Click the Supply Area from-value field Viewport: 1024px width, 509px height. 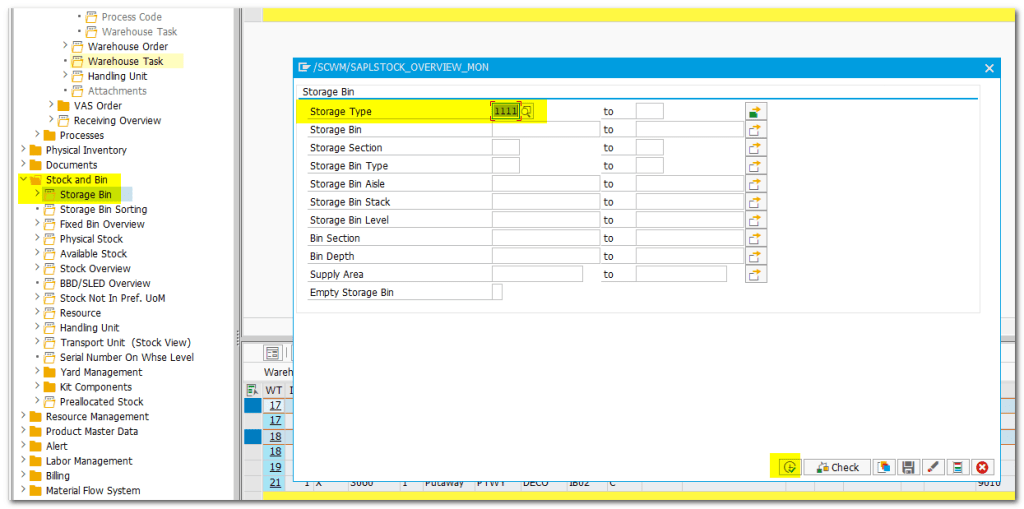(537, 274)
